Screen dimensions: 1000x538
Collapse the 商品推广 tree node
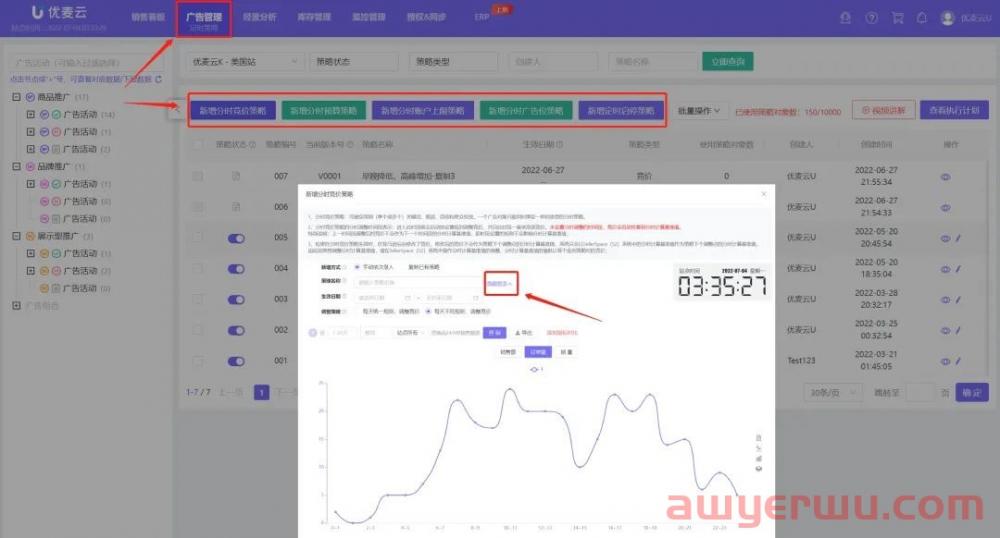(17, 97)
